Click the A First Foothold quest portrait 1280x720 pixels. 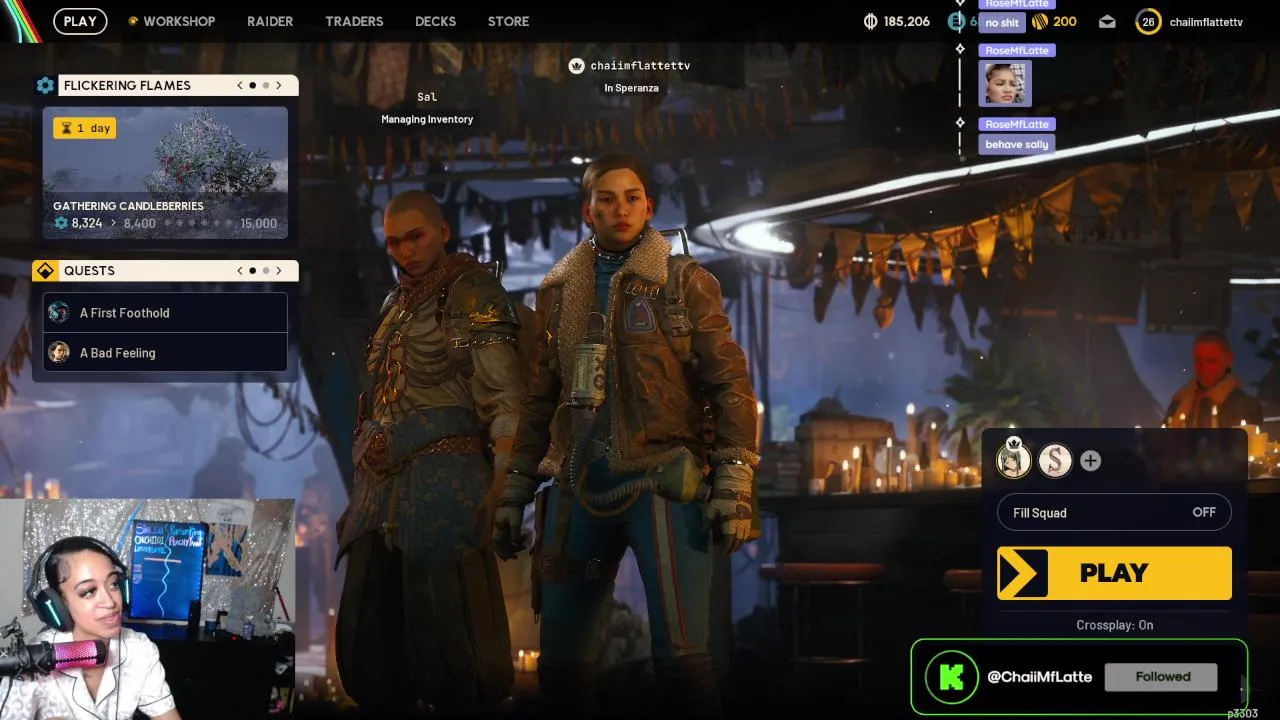pyautogui.click(x=59, y=312)
